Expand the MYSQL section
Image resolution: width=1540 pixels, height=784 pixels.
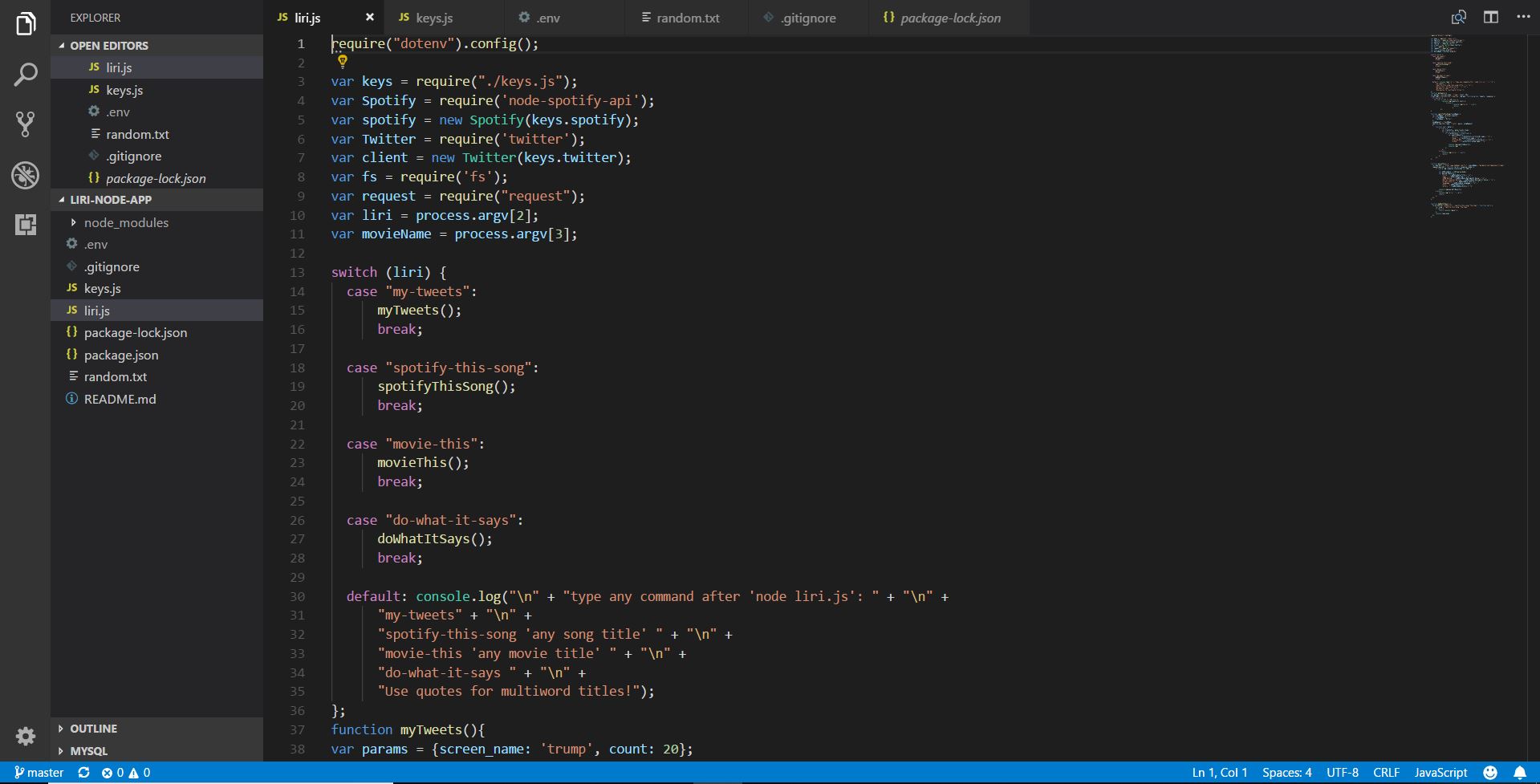(88, 751)
